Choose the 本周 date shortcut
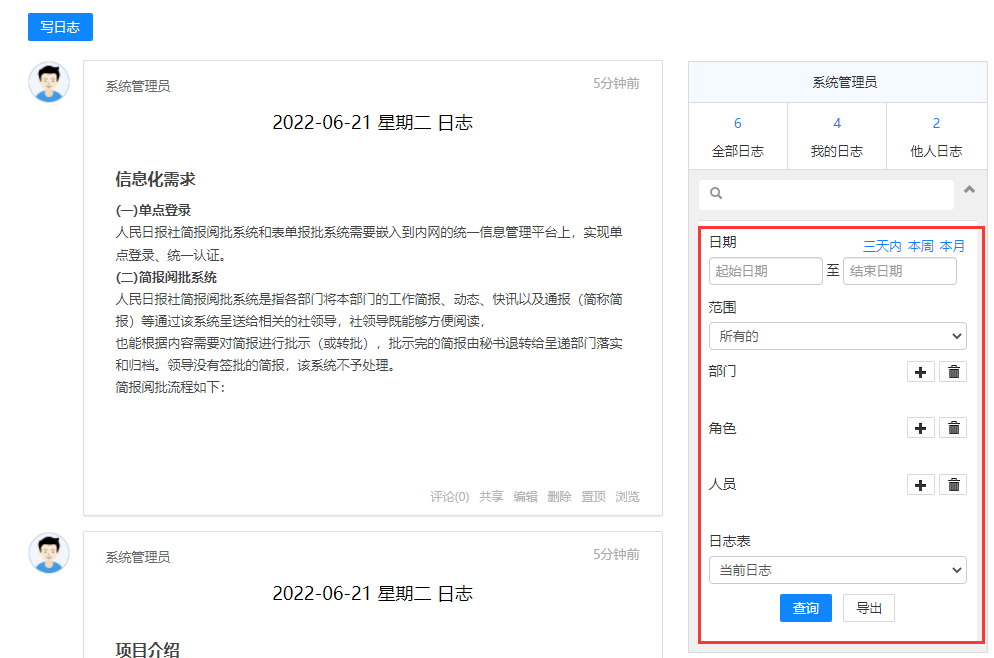The height and width of the screenshot is (658, 994). [x=920, y=246]
